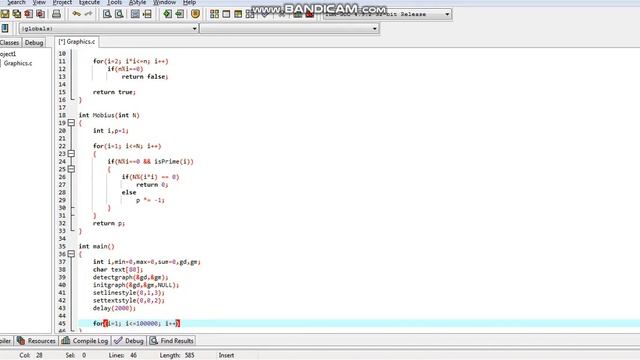The image size is (640, 360).
Task: Open the AStyle menu
Action: [x=137, y=2]
